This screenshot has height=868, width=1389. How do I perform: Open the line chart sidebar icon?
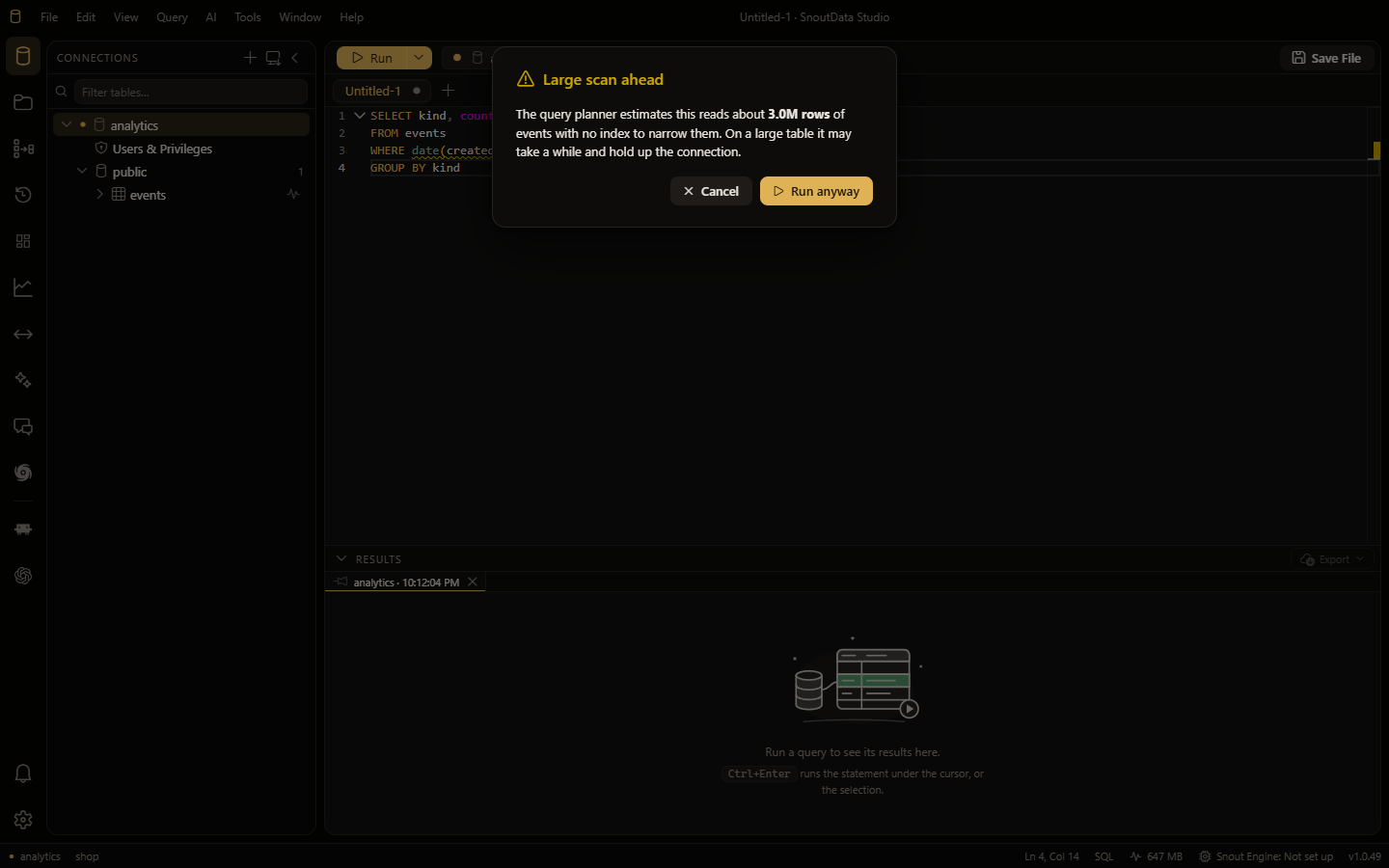[23, 287]
